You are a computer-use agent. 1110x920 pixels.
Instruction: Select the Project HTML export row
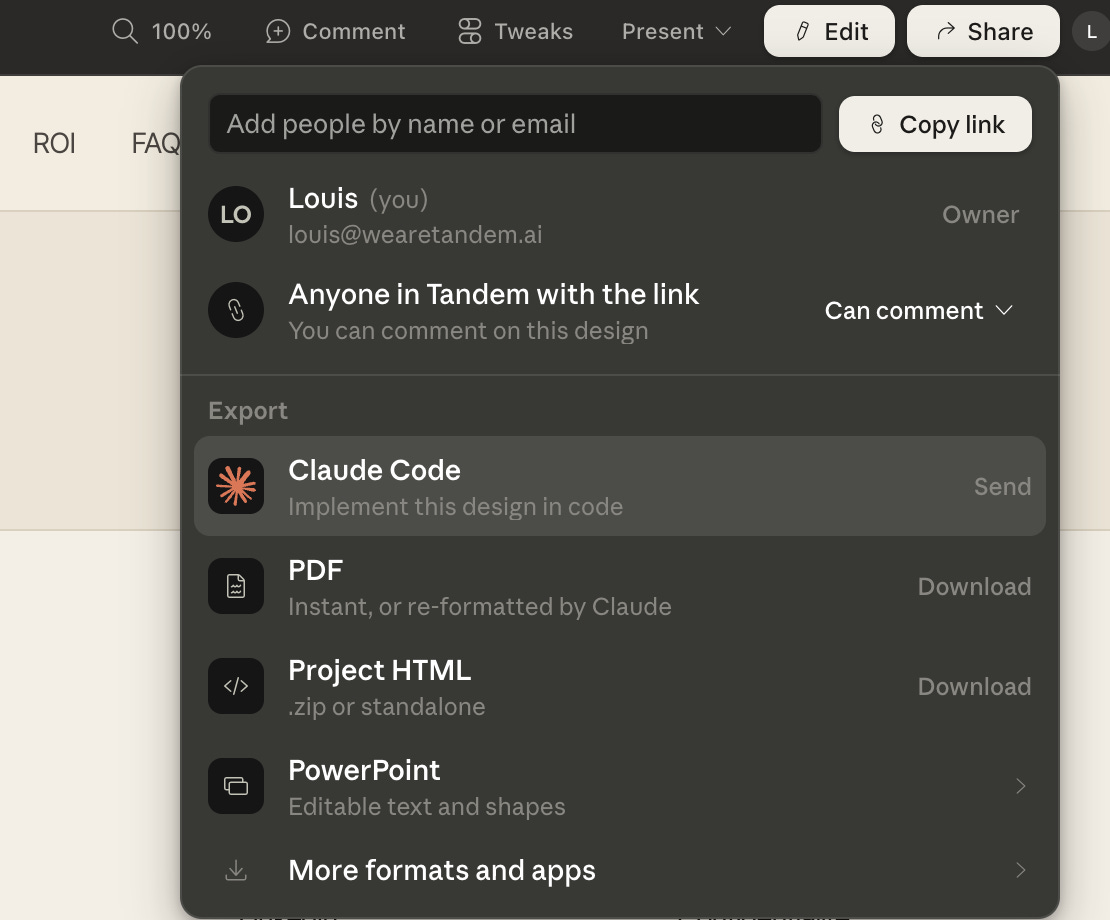[x=619, y=686]
